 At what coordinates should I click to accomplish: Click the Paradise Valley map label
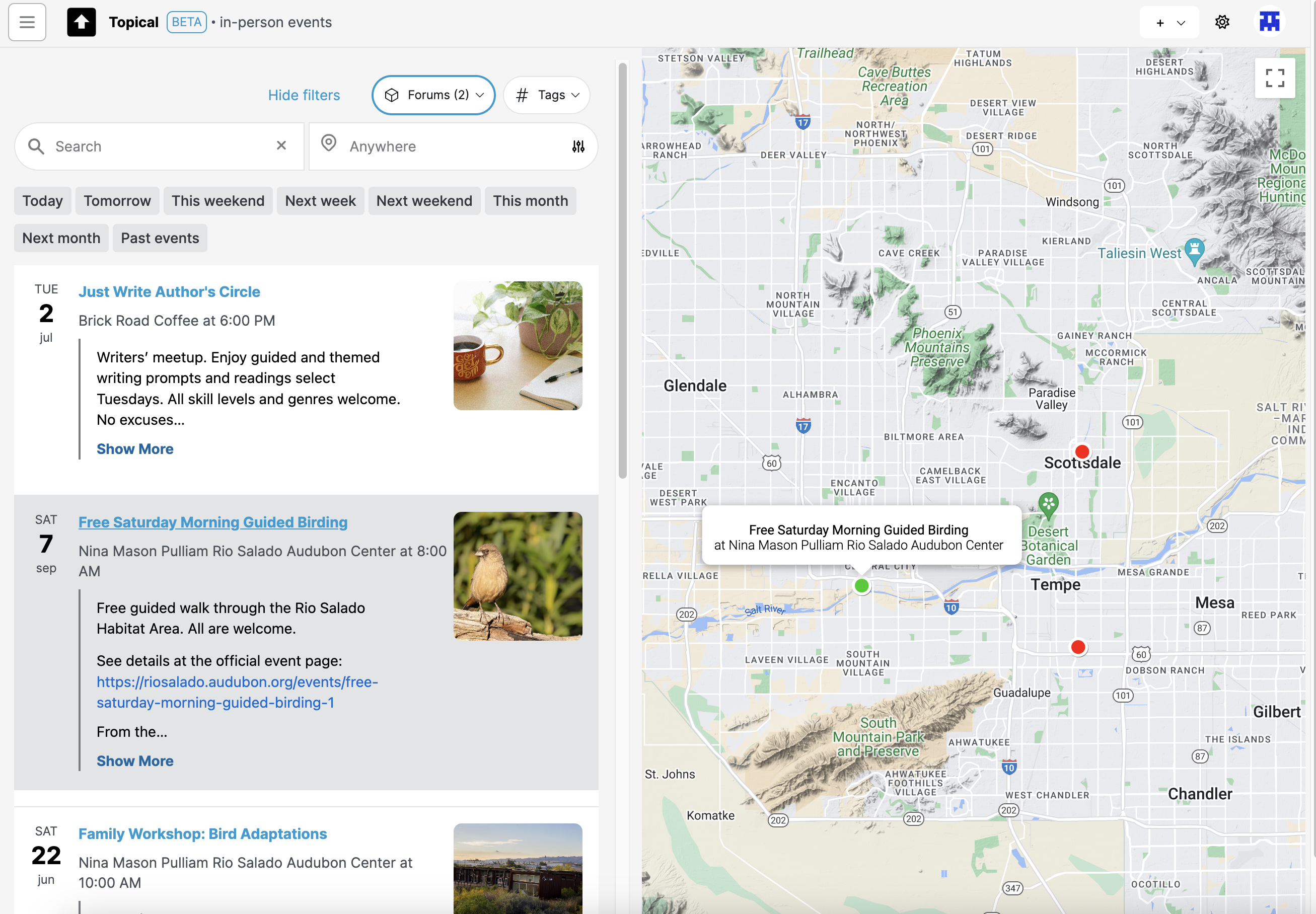(1051, 399)
